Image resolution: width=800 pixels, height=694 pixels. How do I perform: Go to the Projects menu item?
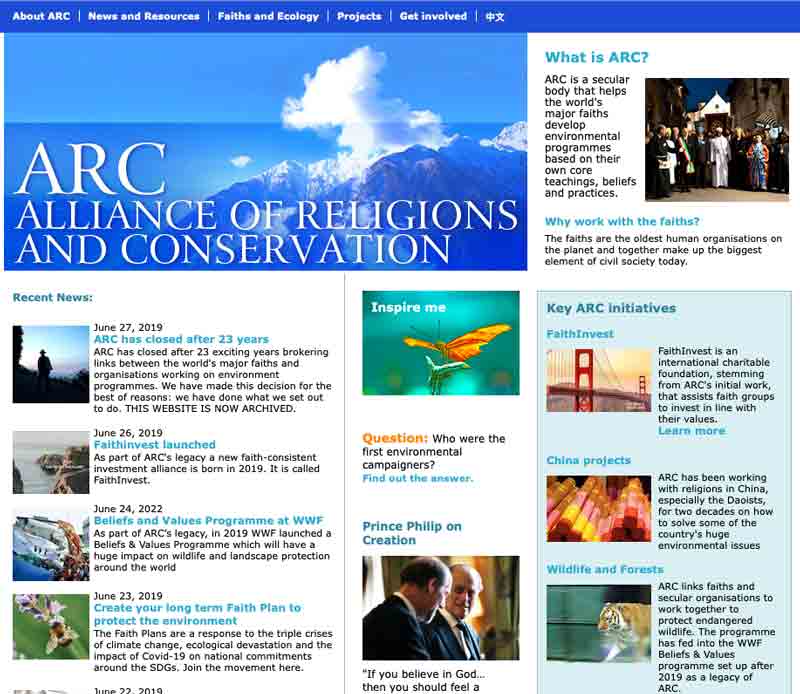359,16
